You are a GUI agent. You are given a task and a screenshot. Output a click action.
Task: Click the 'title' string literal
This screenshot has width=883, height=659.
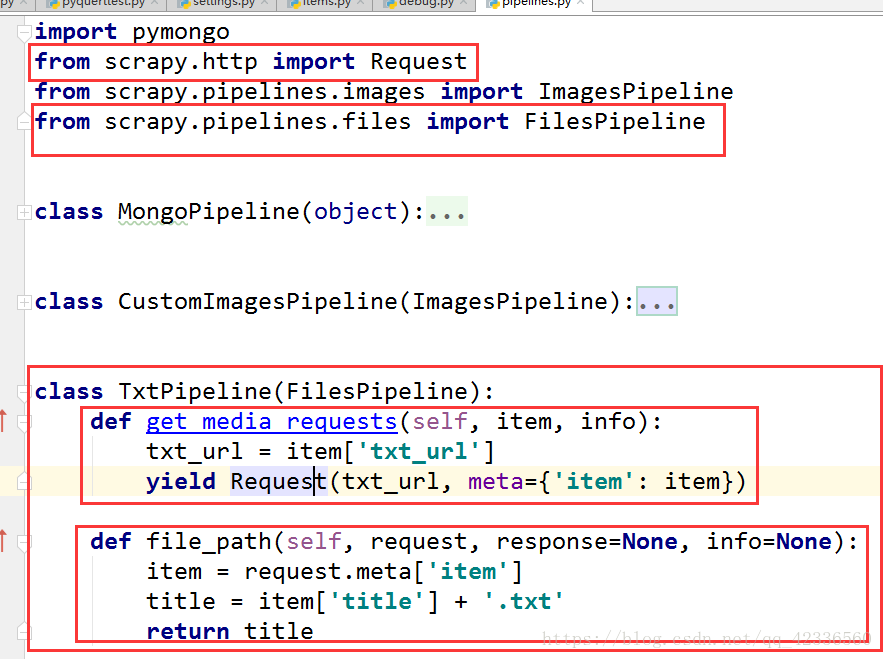377,602
